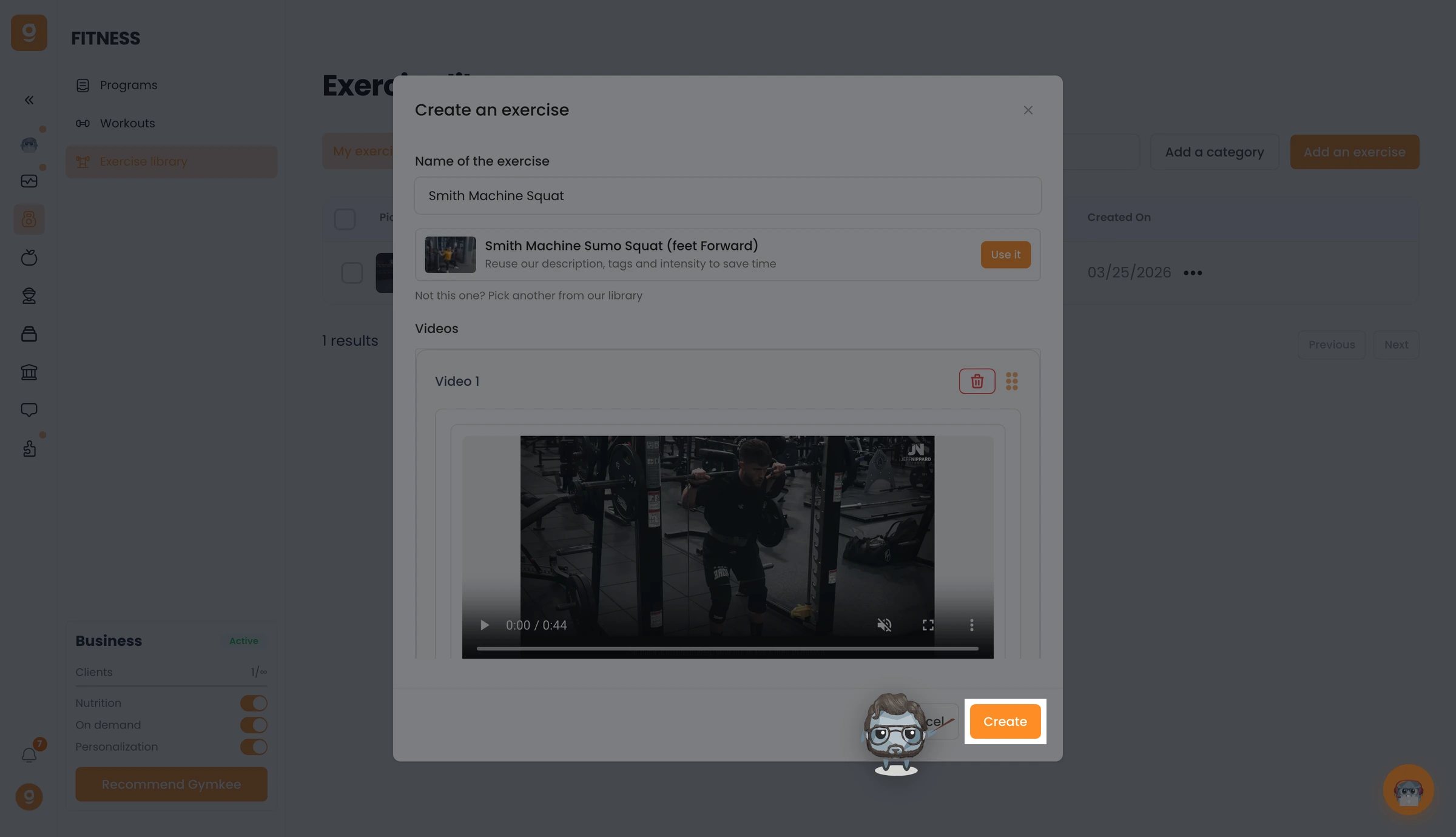The height and width of the screenshot is (837, 1456).
Task: Open the puzzle piece integrations icon
Action: 29,448
